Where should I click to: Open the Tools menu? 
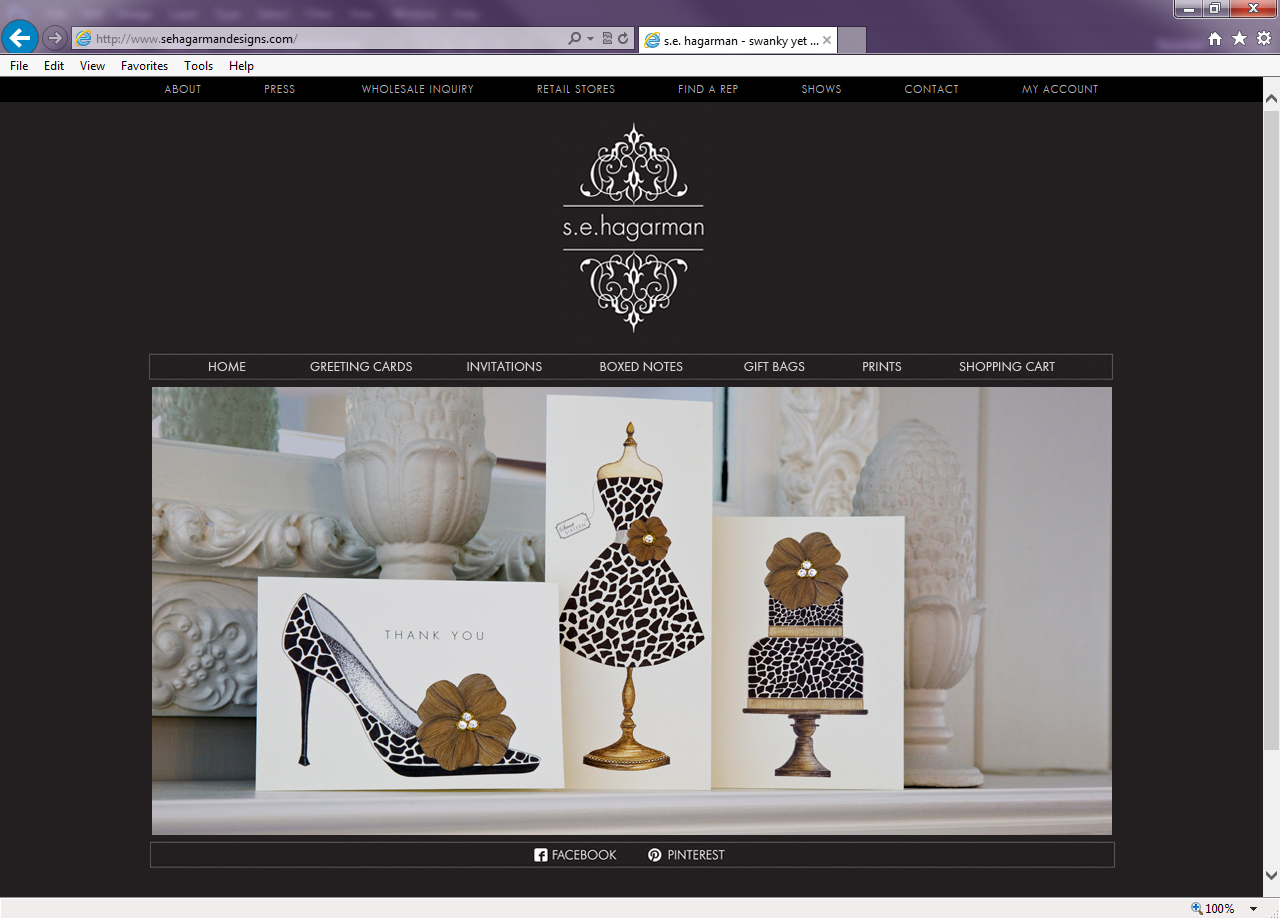(x=199, y=66)
